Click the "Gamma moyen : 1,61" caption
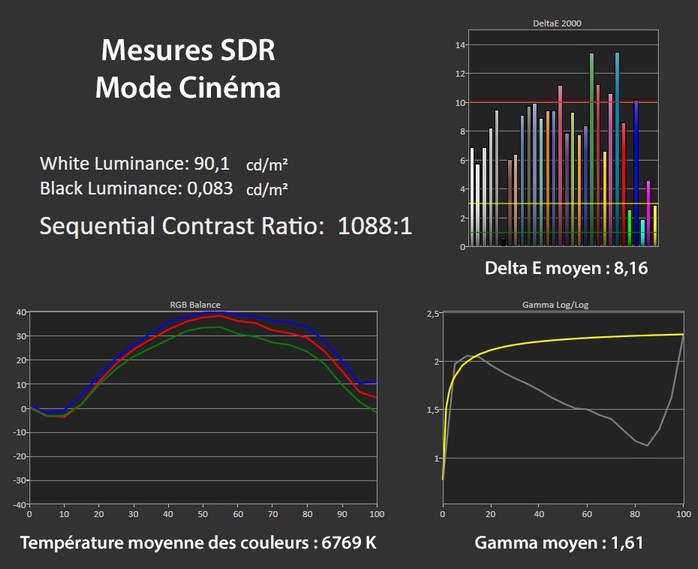Image resolution: width=698 pixels, height=569 pixels. tap(559, 543)
